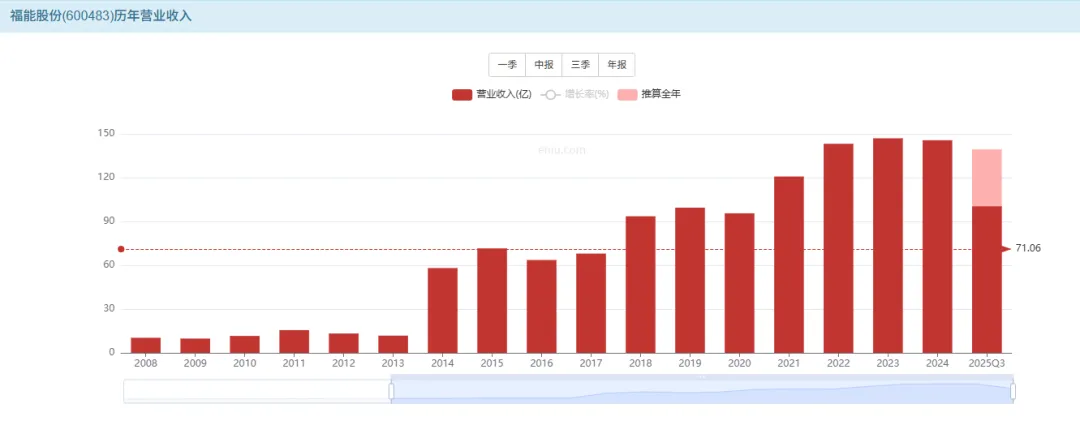Click the 2020 revenue bar
The width and height of the screenshot is (1080, 421).
tap(739, 283)
